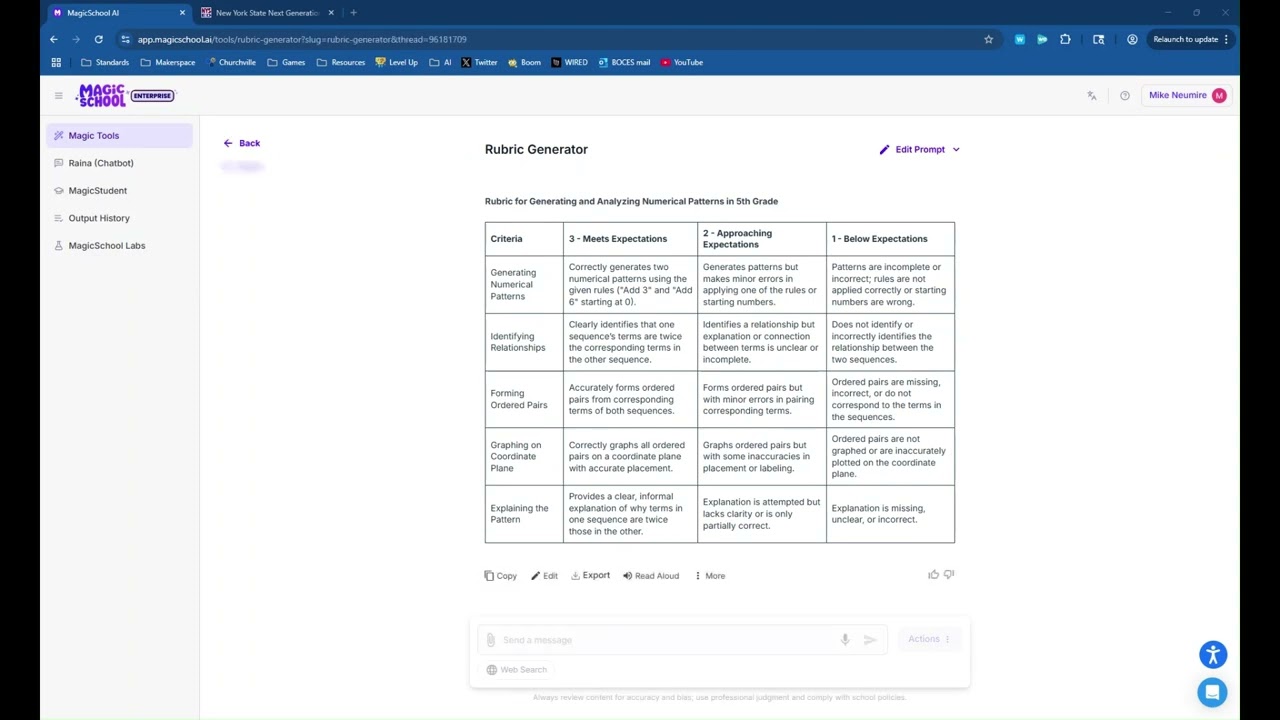1280x720 pixels.
Task: Click the 'Graphing on Coordinate Plane' cell
Action: [x=524, y=457]
